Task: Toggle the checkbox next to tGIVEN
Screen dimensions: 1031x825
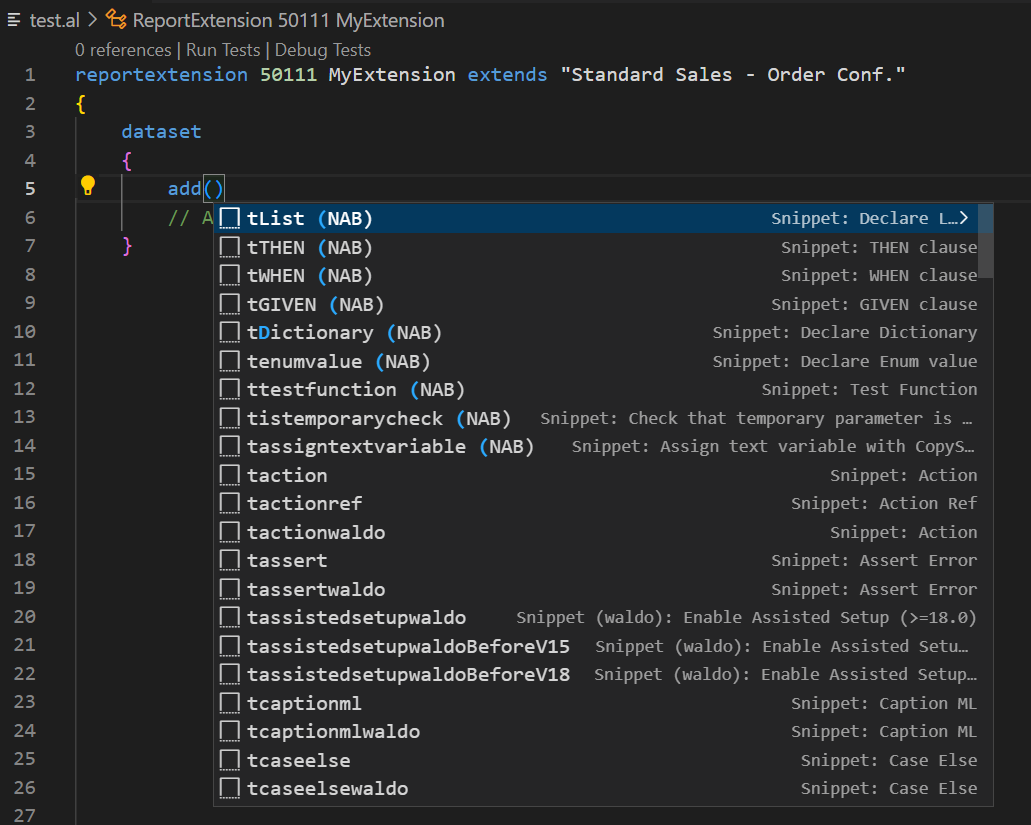Action: [x=230, y=304]
